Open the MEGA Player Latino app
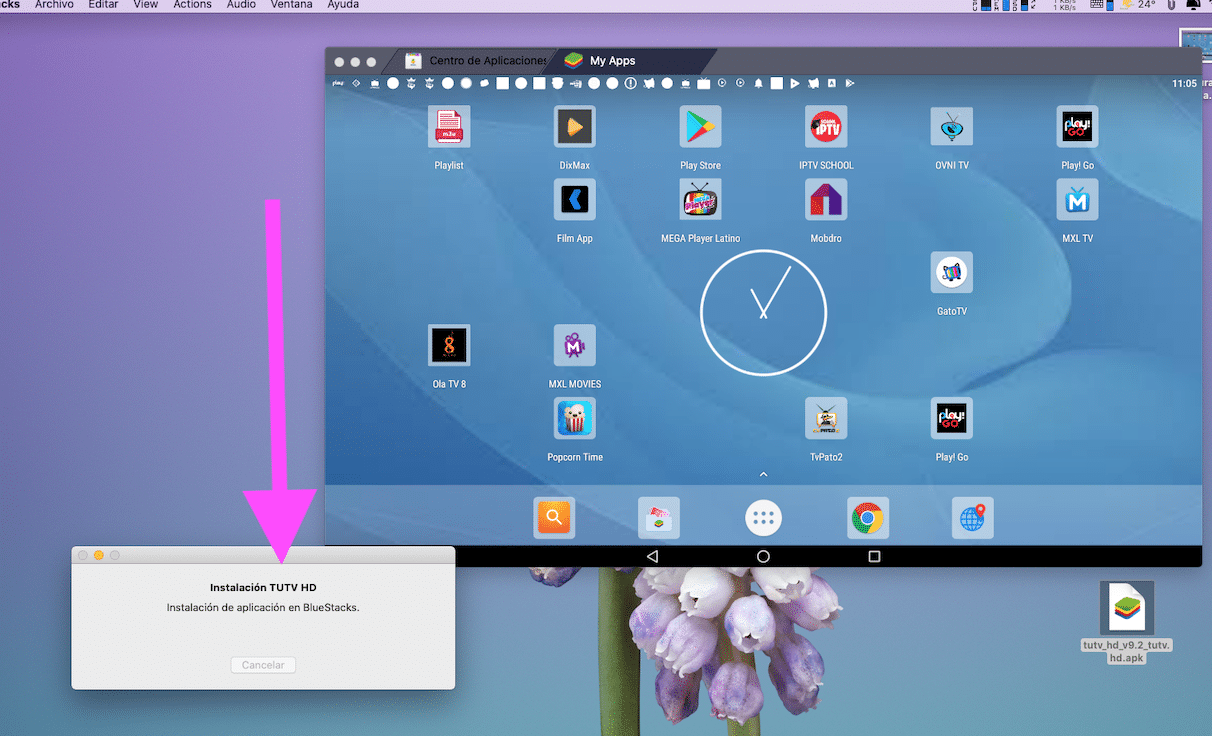The width and height of the screenshot is (1212, 736). 700,200
